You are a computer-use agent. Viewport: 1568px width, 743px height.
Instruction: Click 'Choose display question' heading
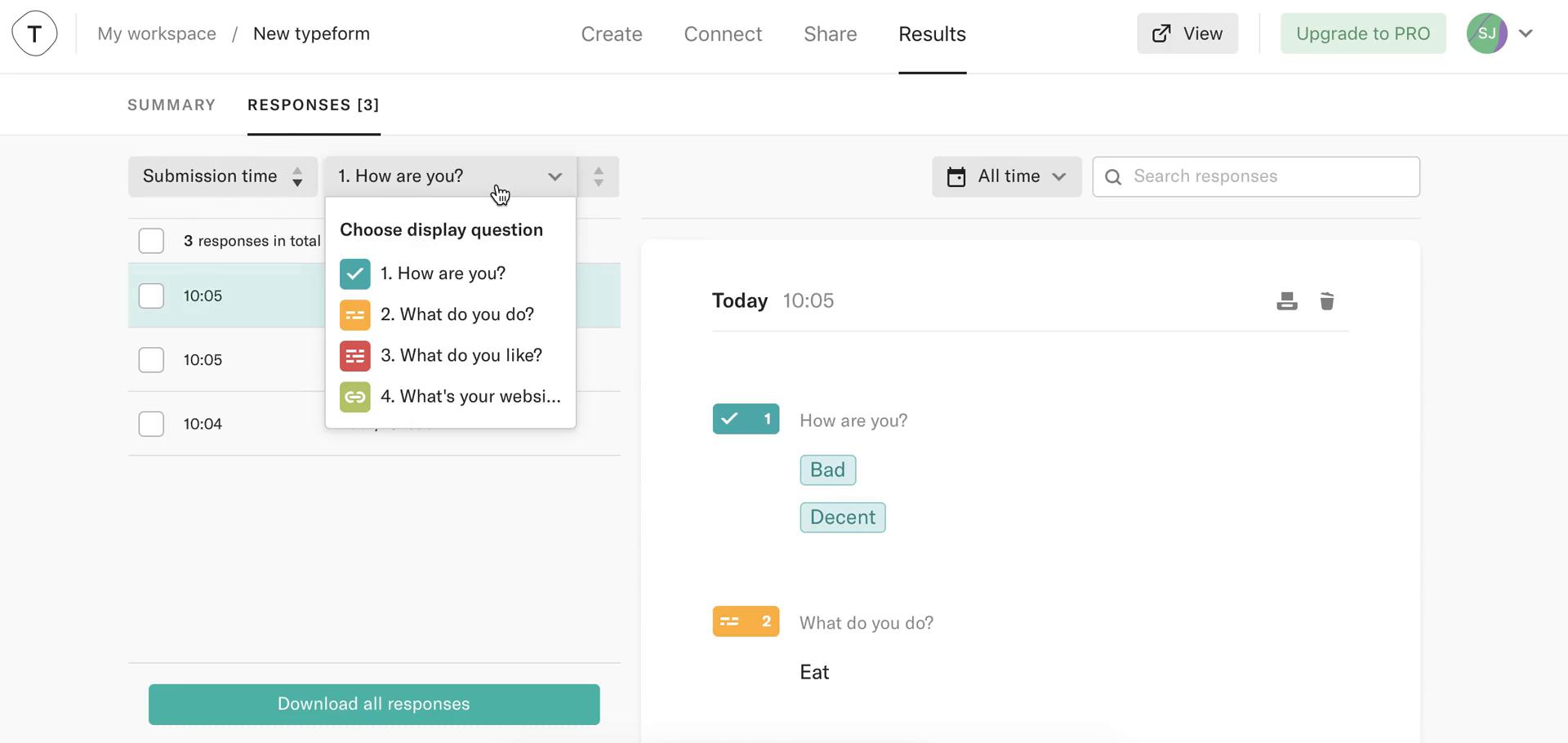(441, 229)
